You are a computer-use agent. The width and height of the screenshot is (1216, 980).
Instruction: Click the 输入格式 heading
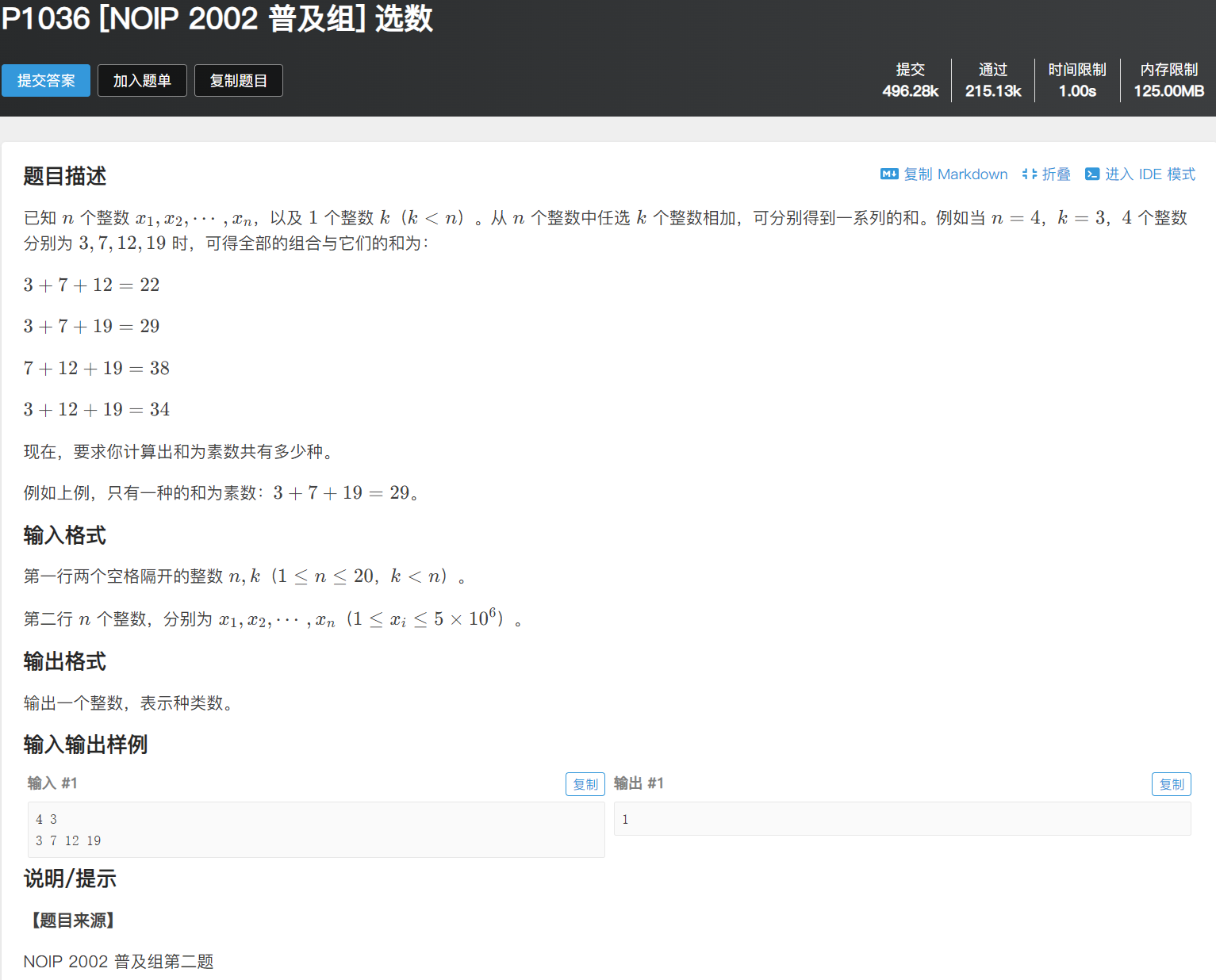pos(65,535)
